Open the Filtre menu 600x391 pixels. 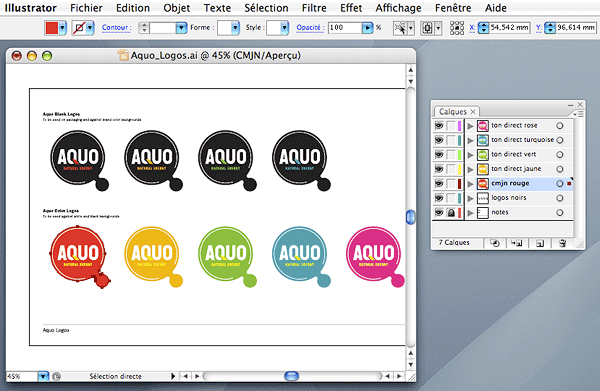(x=314, y=8)
